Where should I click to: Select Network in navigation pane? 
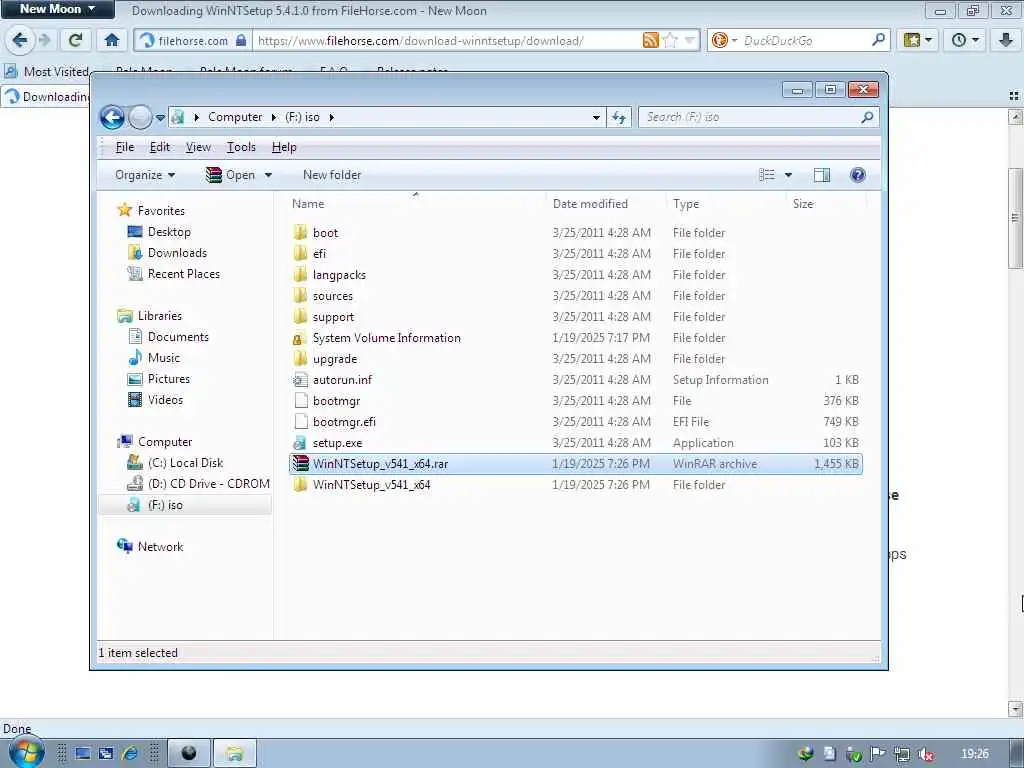coord(160,547)
